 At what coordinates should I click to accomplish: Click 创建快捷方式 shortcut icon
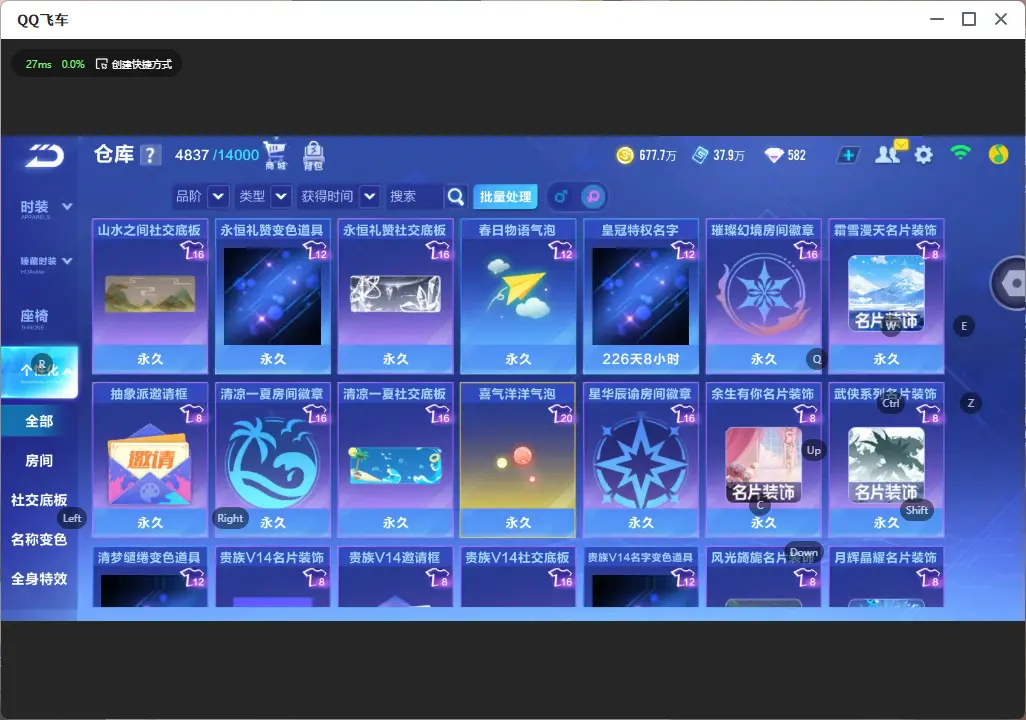pos(101,64)
